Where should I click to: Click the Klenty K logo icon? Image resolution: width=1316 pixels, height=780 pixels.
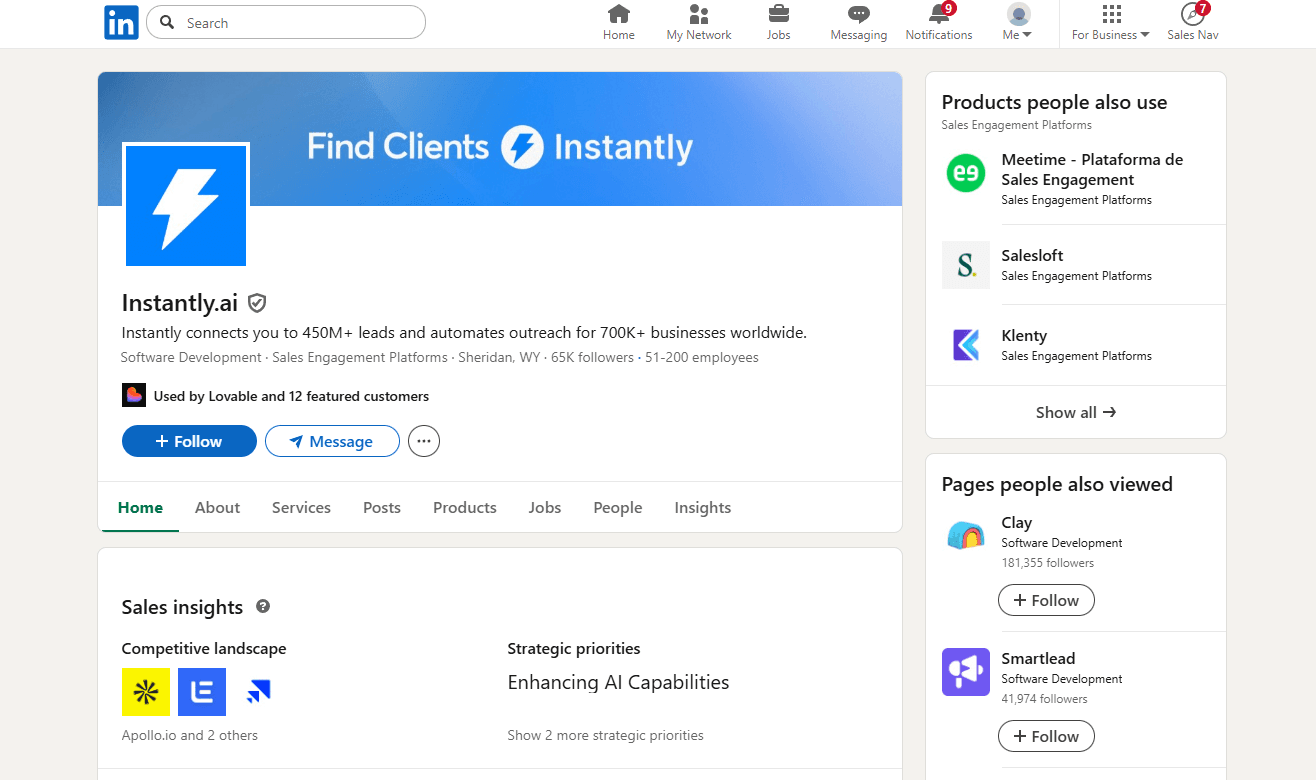click(966, 345)
